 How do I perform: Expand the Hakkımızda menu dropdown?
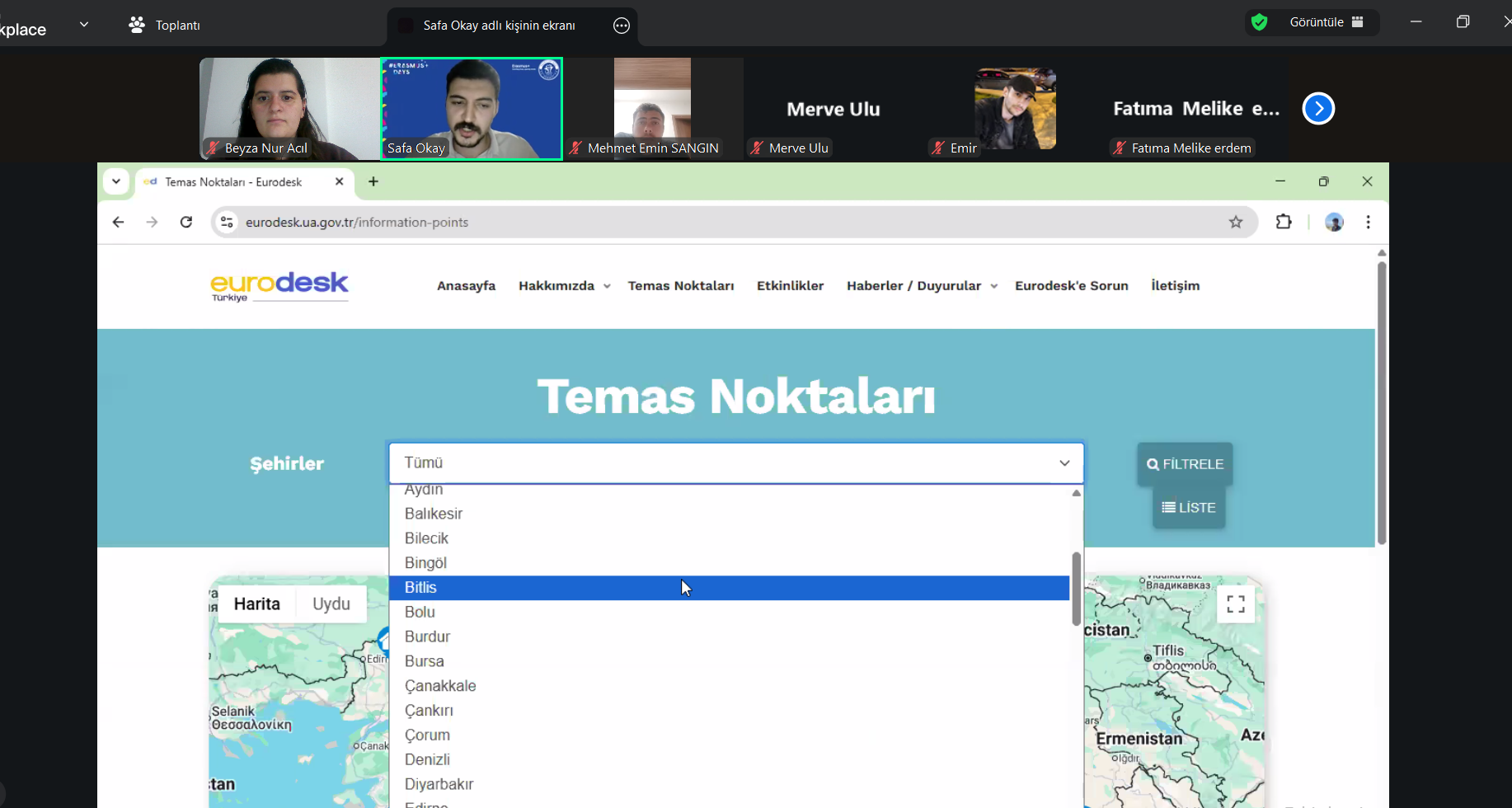click(564, 286)
